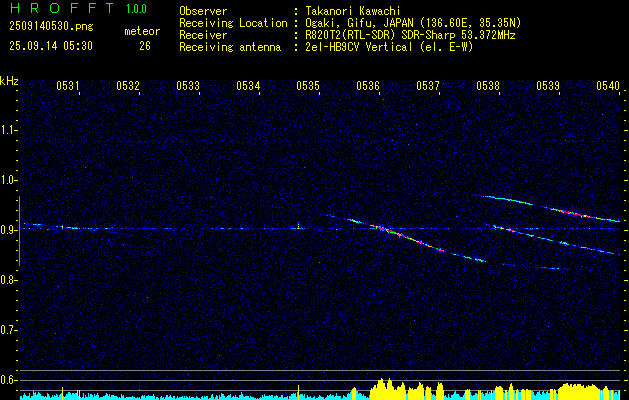Select the observer name Takanori Kawachi
The height and width of the screenshot is (400, 629).
tap(354, 11)
